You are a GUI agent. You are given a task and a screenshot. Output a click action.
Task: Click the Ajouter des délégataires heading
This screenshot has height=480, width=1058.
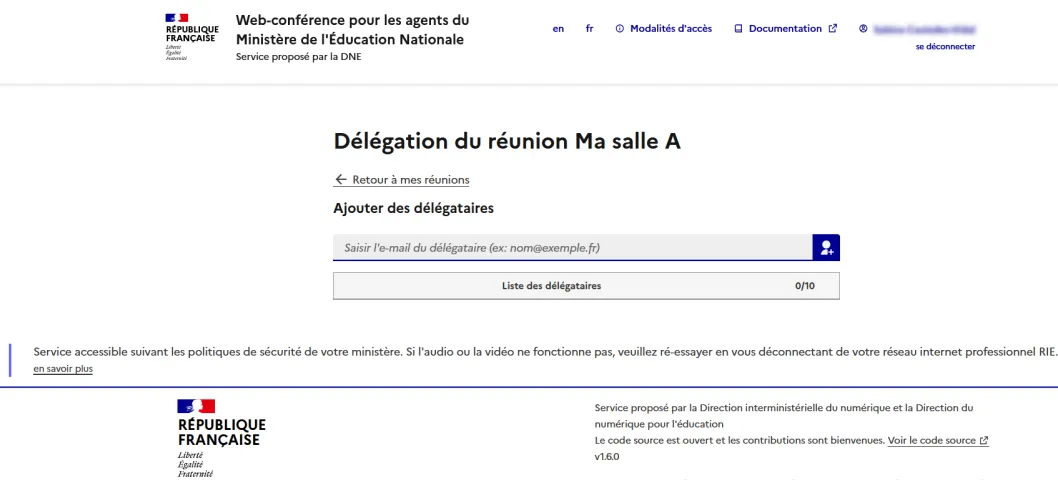(414, 209)
